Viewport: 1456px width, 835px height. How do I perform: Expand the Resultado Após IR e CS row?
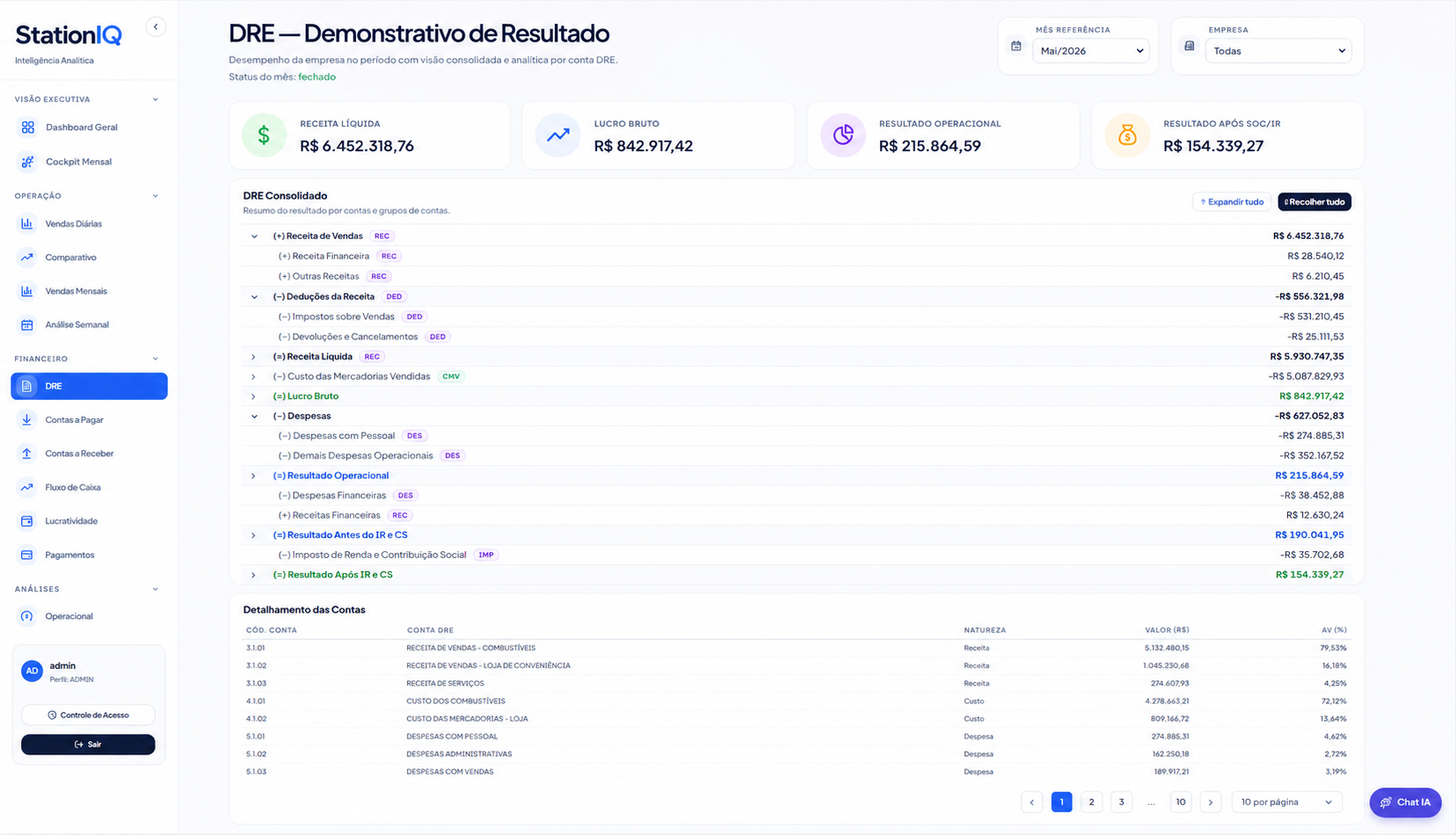(254, 575)
